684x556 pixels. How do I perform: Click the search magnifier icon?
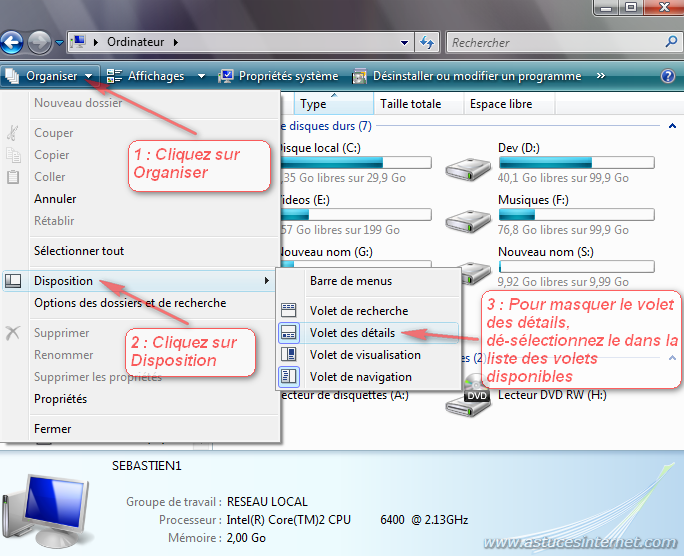click(671, 42)
